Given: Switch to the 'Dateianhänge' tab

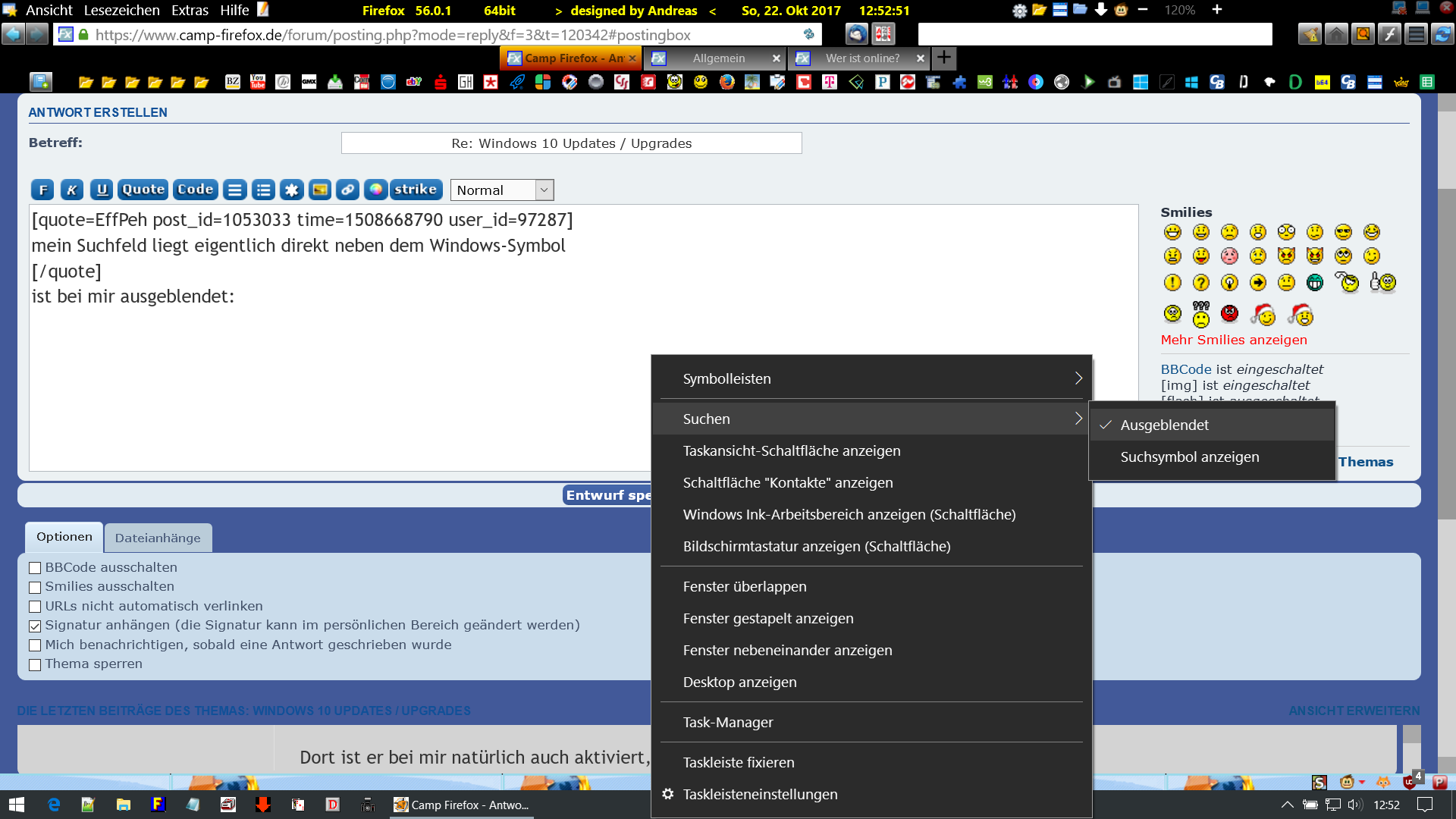Looking at the screenshot, I should [x=158, y=538].
